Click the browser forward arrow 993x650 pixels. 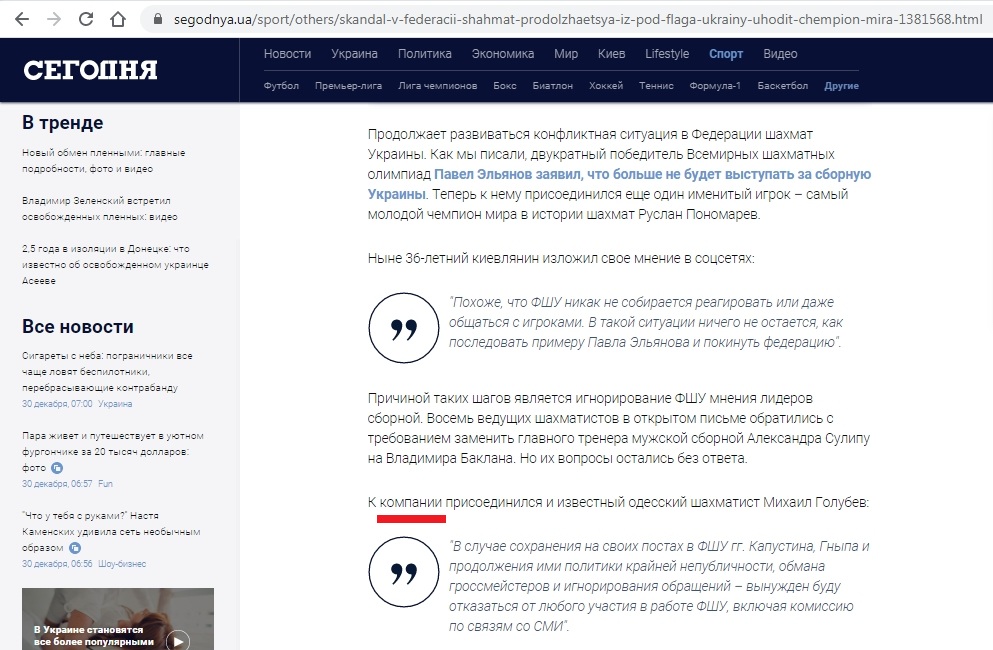point(54,19)
